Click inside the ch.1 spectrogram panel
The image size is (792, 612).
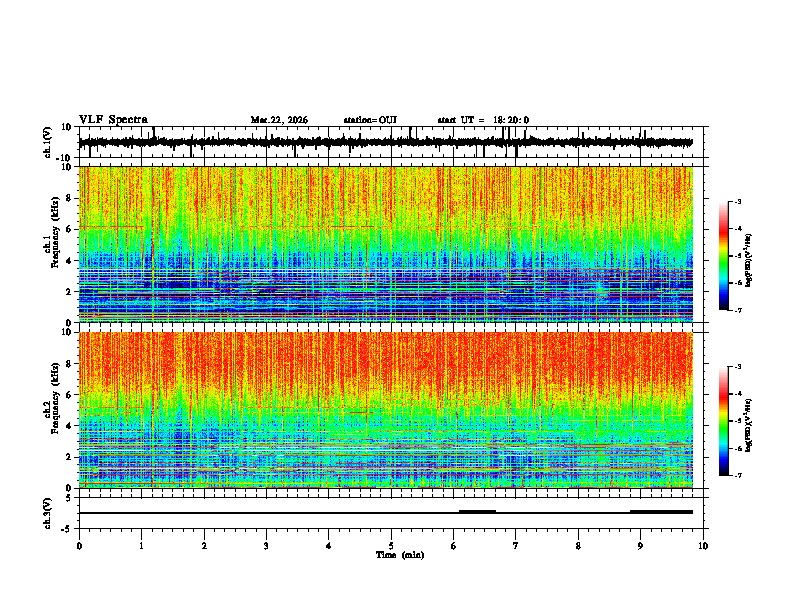(x=385, y=244)
